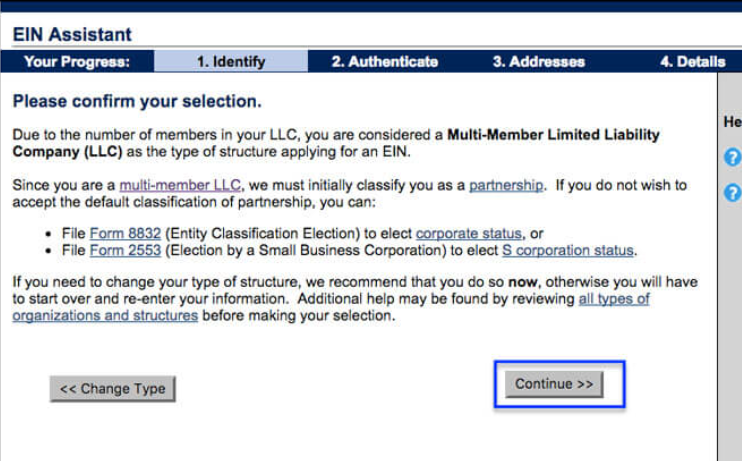Viewport: 742px width, 461px height.
Task: Open the 3. Addresses step tab
Action: pyautogui.click(x=539, y=62)
